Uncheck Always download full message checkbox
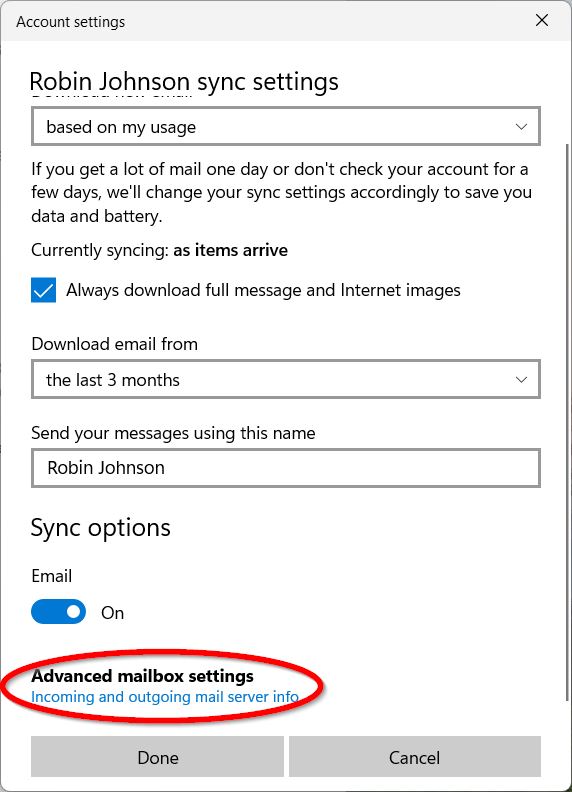This screenshot has width=572, height=792. point(43,290)
